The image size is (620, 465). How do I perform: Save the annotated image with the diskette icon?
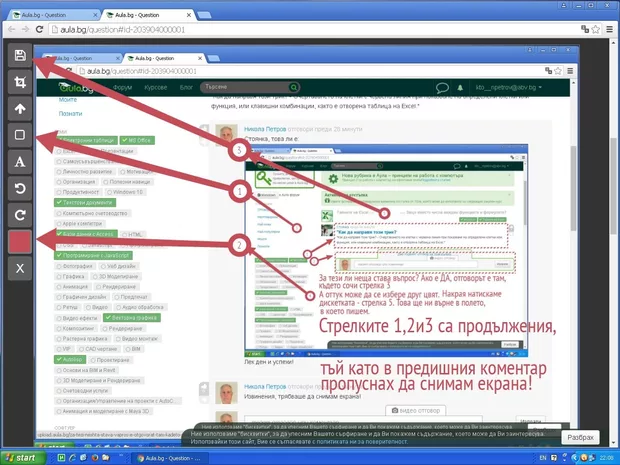[20, 55]
